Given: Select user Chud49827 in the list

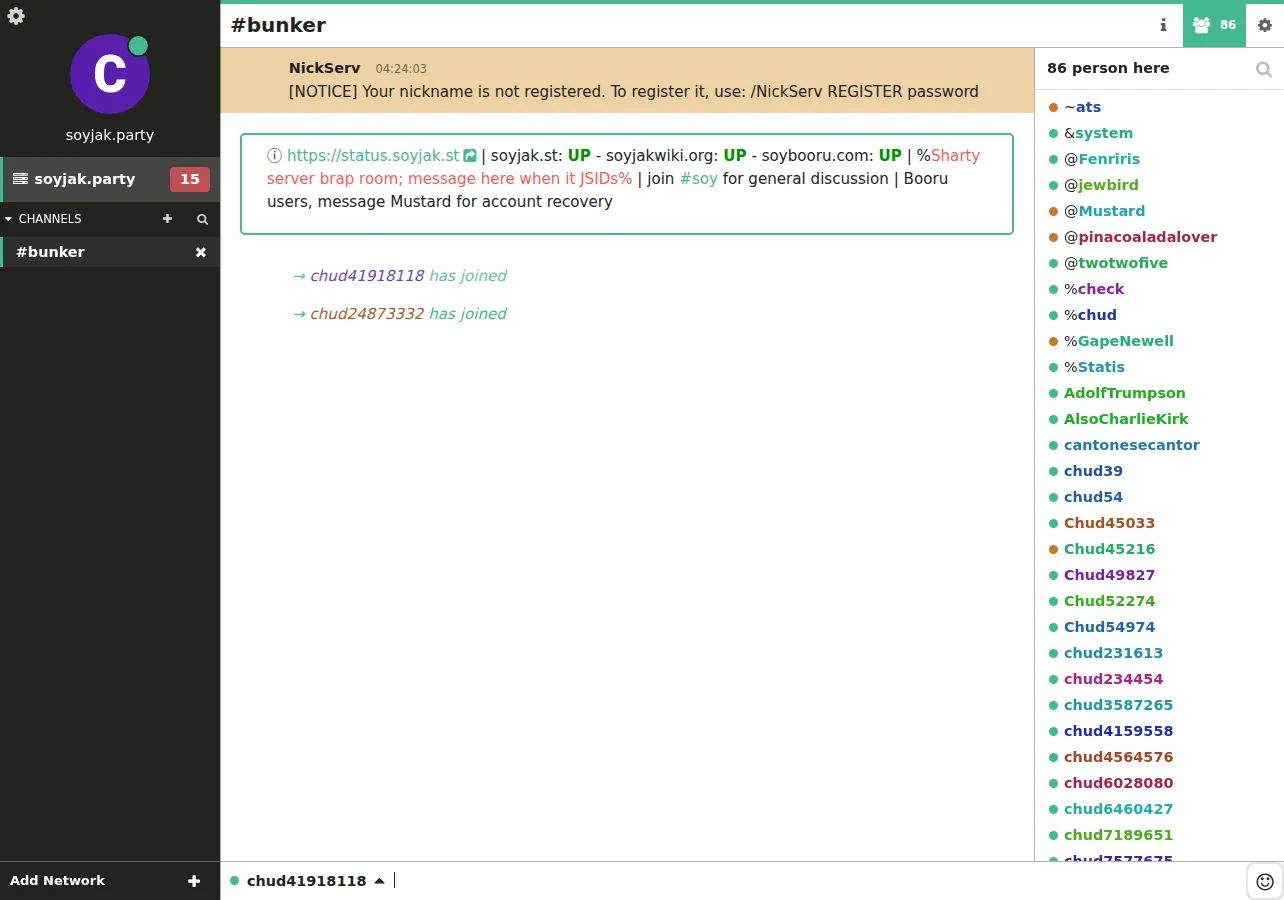Looking at the screenshot, I should (x=1109, y=575).
